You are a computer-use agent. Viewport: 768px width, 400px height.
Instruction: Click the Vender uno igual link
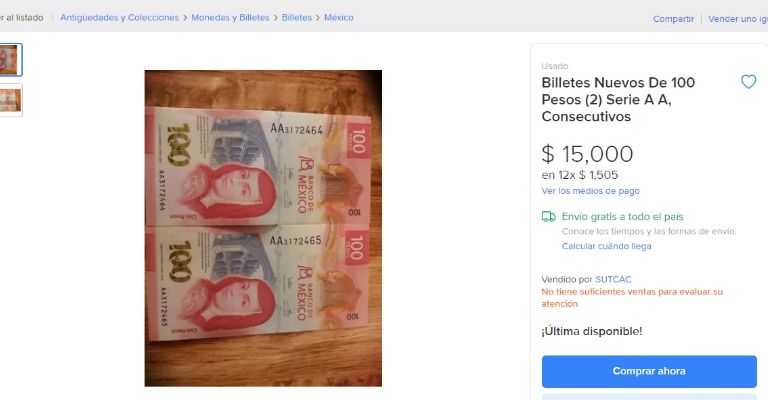(738, 19)
